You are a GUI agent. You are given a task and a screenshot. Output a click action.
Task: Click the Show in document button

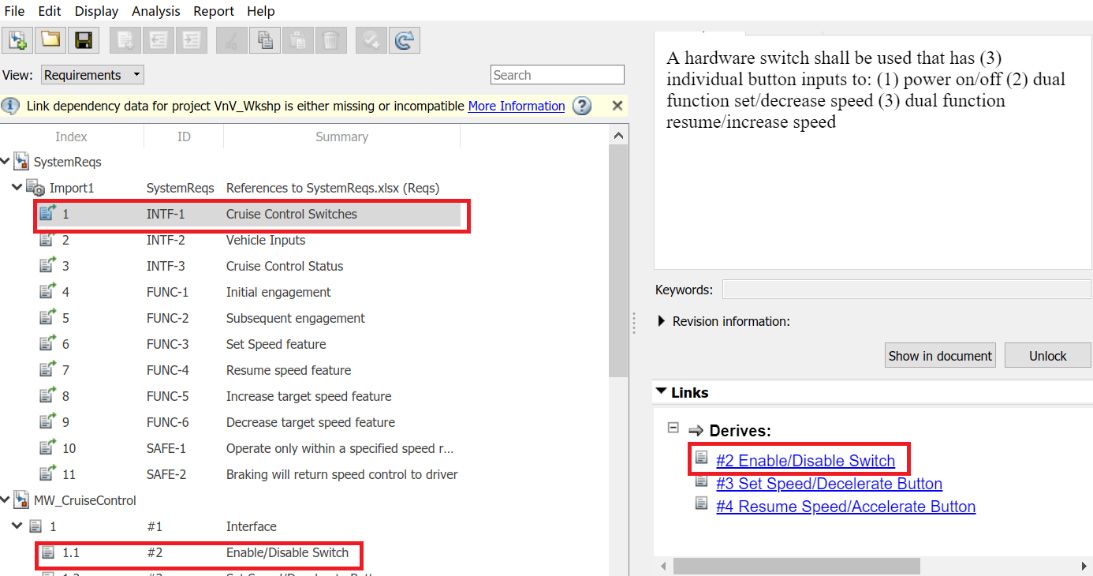(939, 356)
